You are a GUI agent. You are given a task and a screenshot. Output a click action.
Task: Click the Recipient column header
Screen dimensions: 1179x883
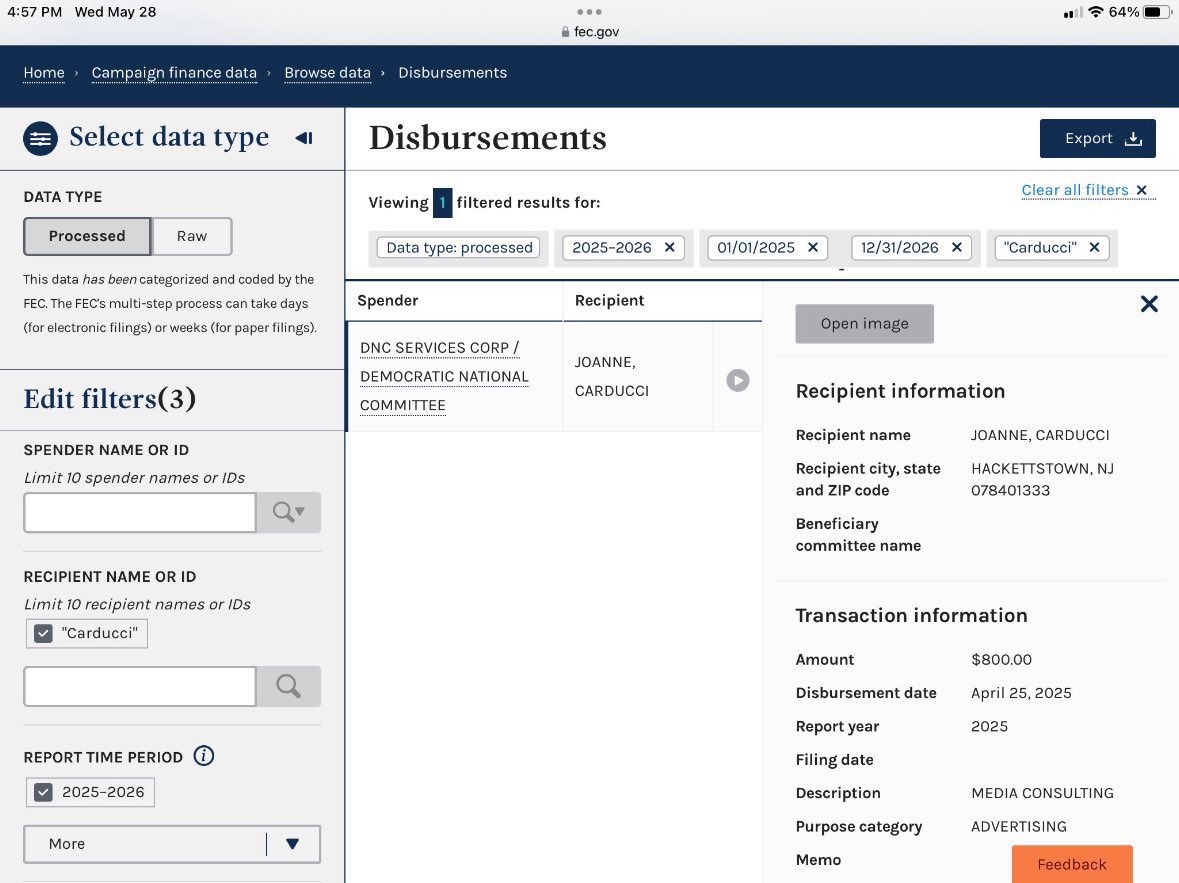(x=610, y=300)
